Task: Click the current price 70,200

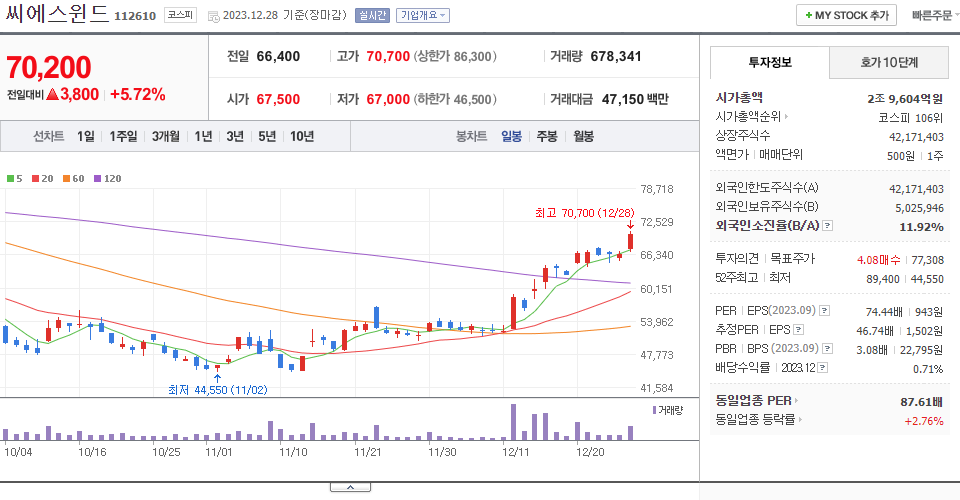Action: pos(49,67)
